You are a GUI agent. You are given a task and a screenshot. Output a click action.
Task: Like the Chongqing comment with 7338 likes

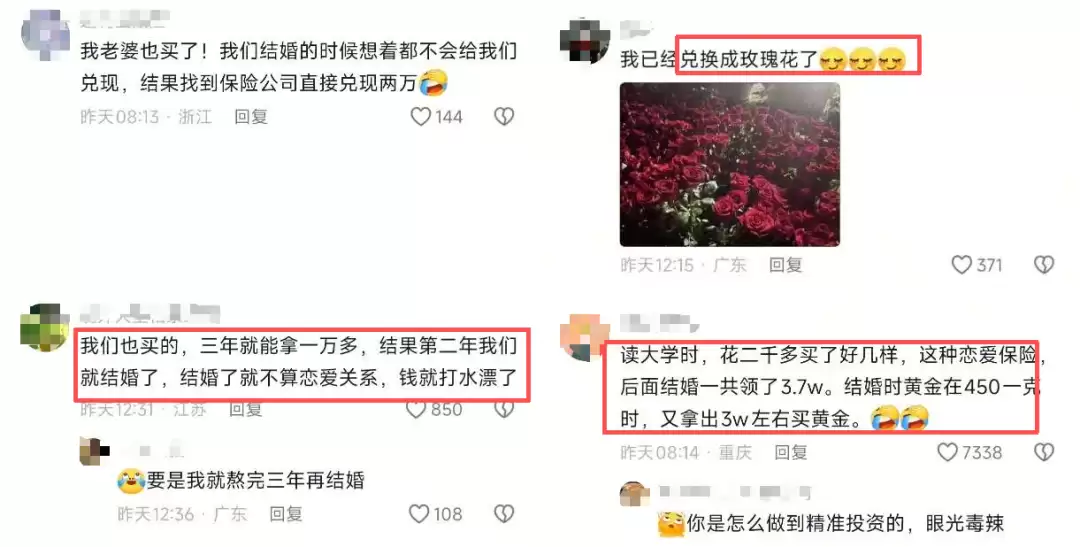948,452
